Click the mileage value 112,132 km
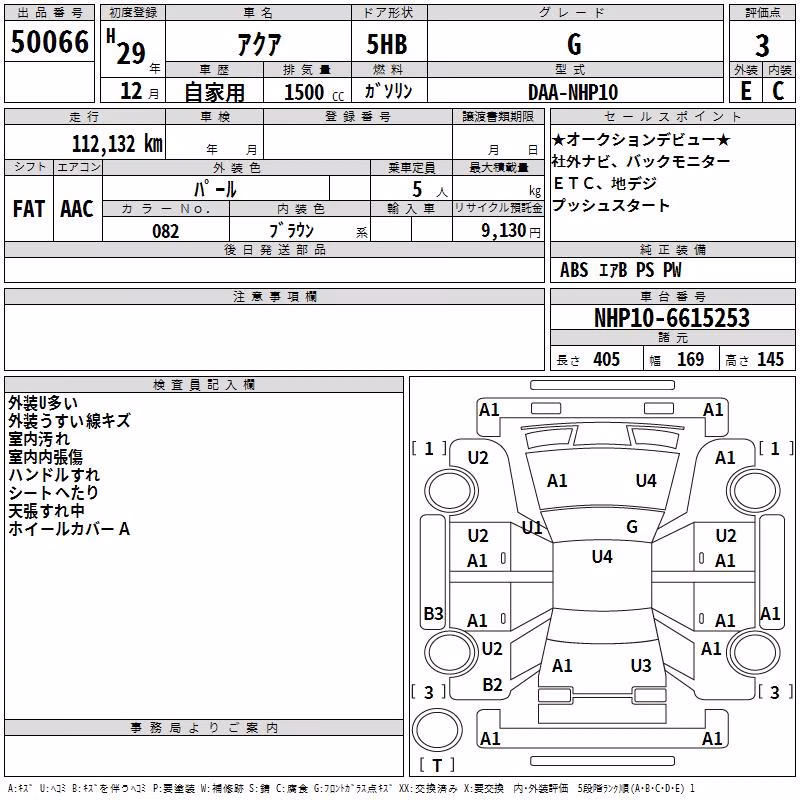 pyautogui.click(x=117, y=143)
